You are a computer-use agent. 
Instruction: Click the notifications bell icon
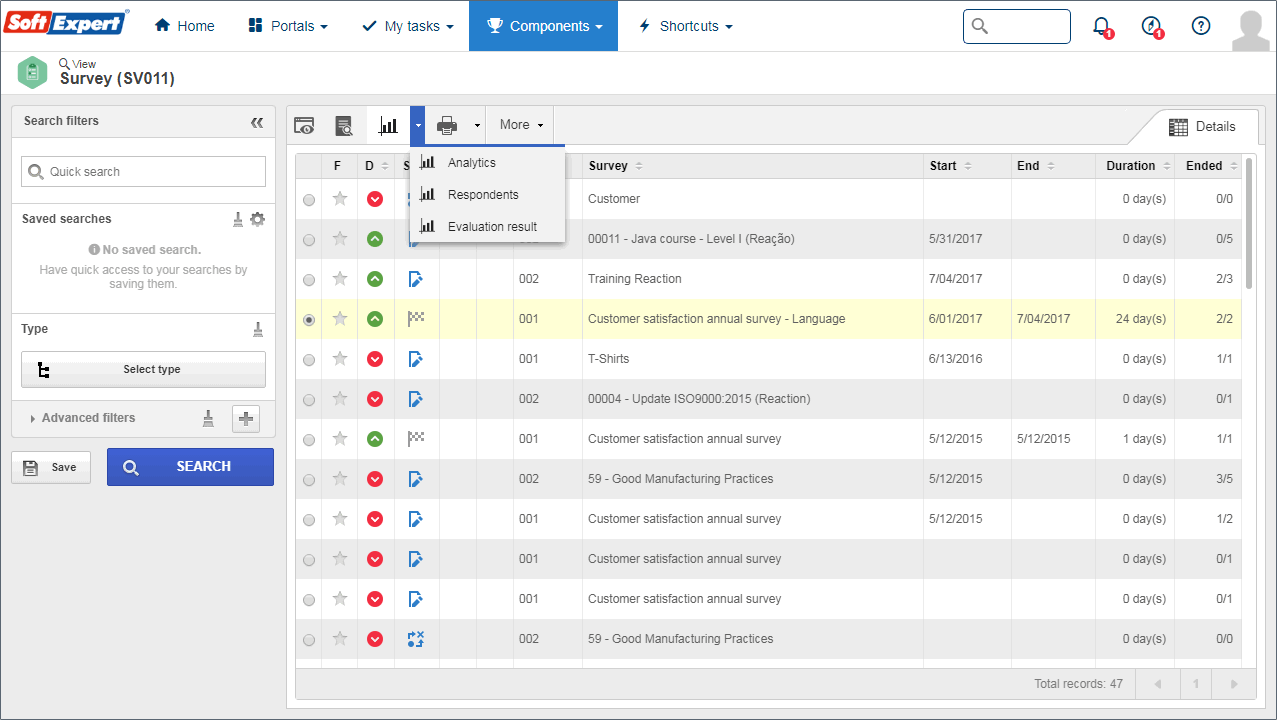pos(1101,26)
